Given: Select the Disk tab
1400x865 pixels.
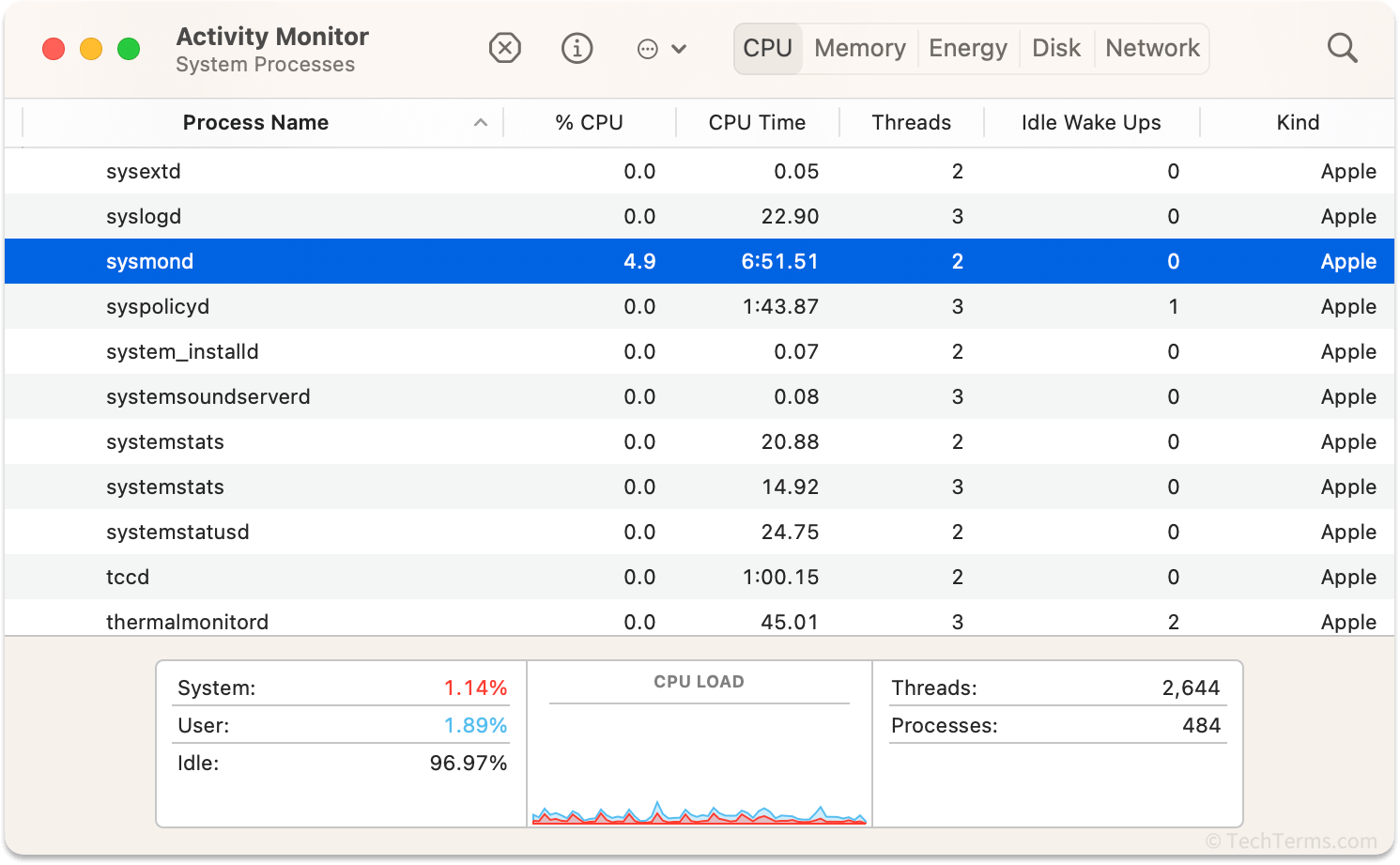Looking at the screenshot, I should click(1056, 48).
